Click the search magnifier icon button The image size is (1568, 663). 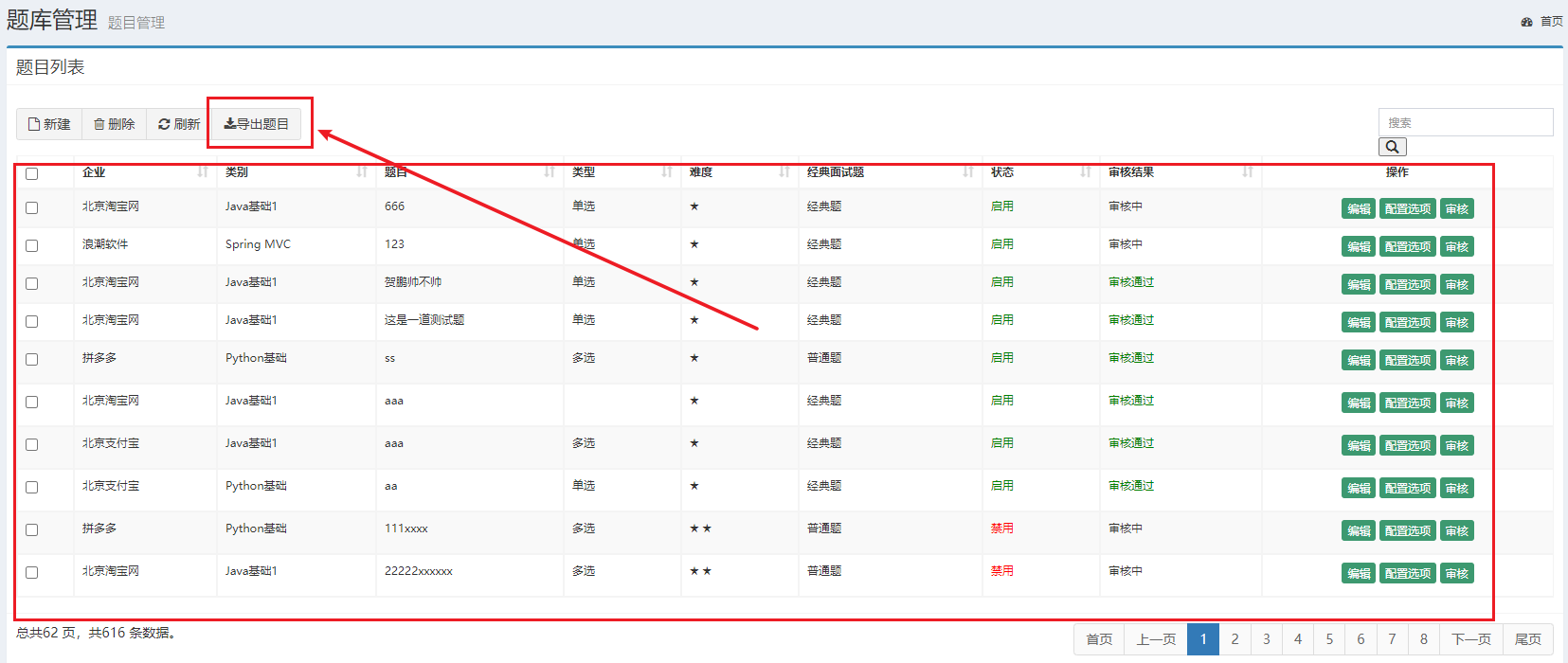(x=1392, y=147)
